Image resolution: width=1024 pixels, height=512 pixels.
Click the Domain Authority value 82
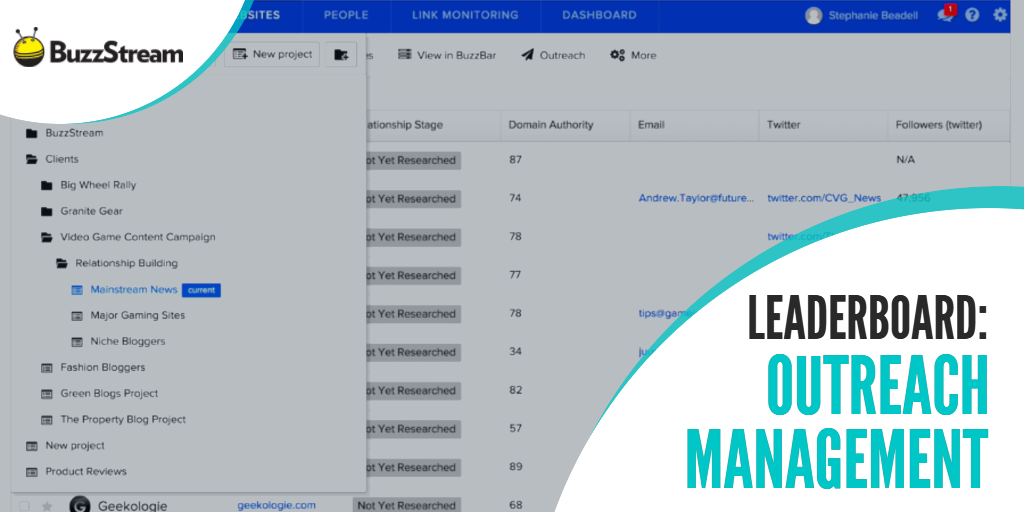click(515, 390)
